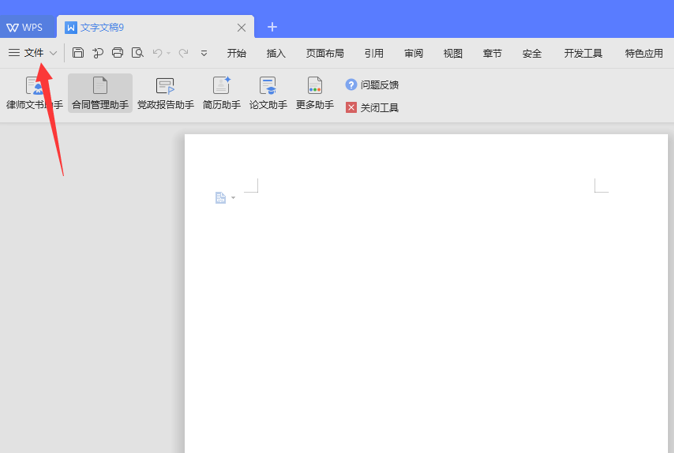Launch the 党政报告助手 tool
Viewport: 674px width, 453px height.
(x=165, y=93)
